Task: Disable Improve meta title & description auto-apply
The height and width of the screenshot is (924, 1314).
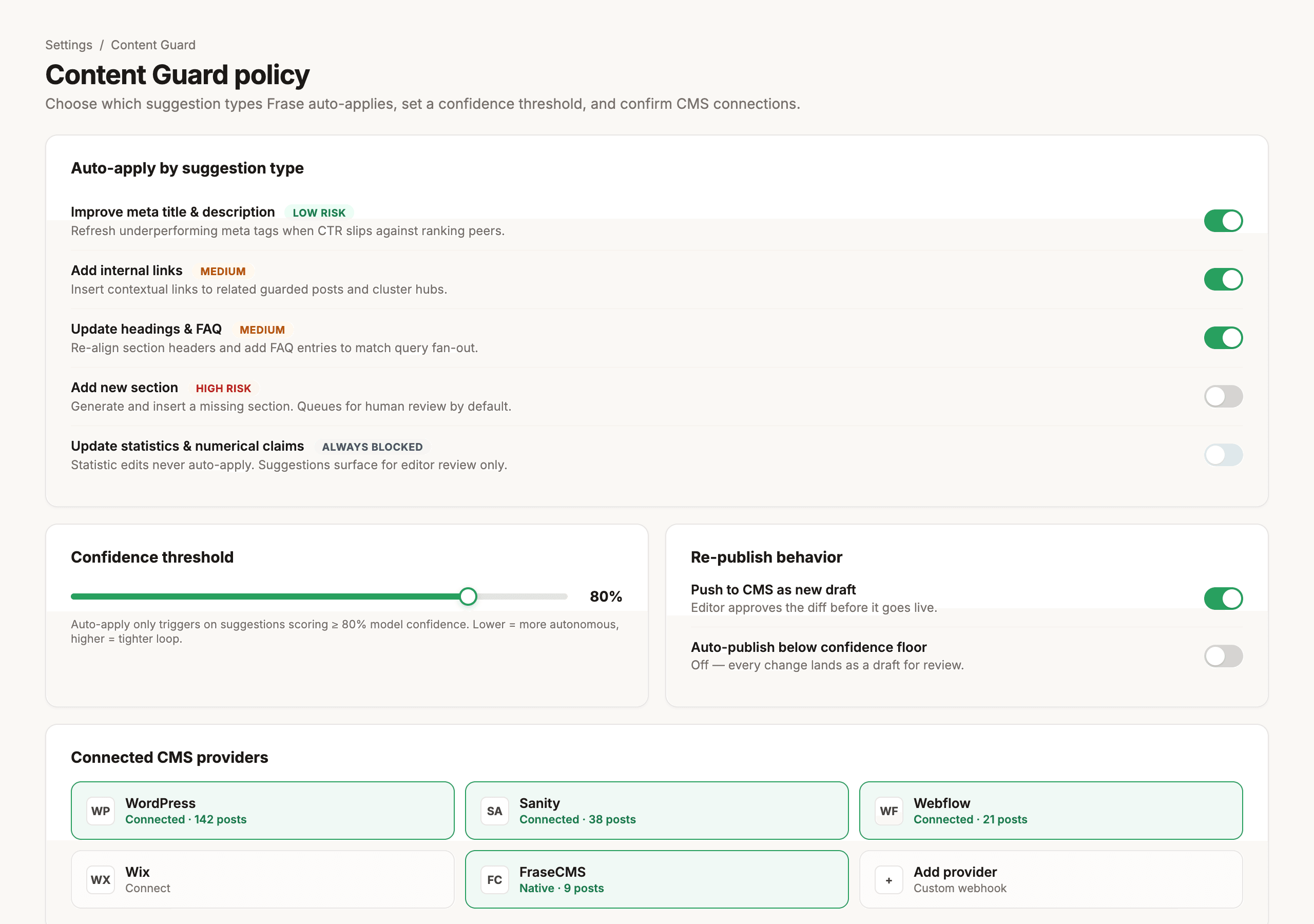Action: [x=1224, y=220]
